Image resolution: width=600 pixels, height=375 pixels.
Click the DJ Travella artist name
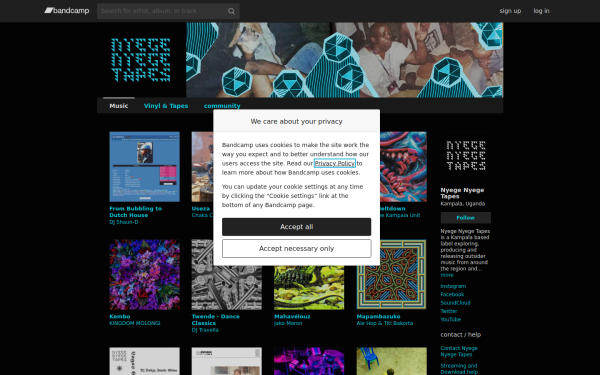tap(205, 330)
